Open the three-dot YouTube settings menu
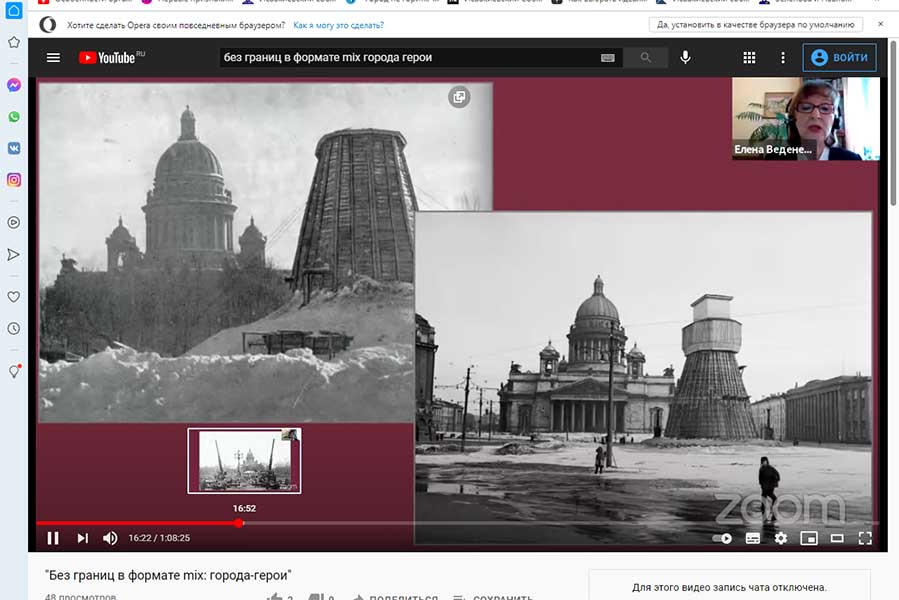This screenshot has height=600, width=899. pyautogui.click(x=783, y=57)
